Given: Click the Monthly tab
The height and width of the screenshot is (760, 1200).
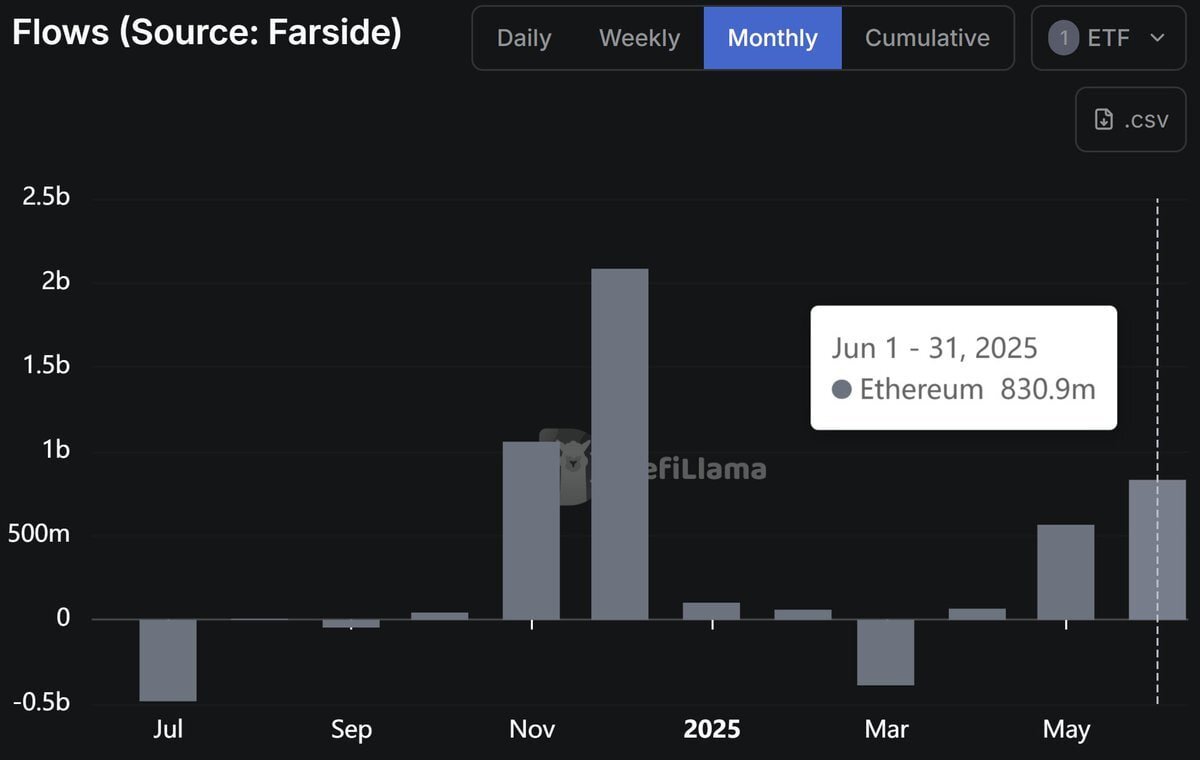Looking at the screenshot, I should click(x=772, y=38).
